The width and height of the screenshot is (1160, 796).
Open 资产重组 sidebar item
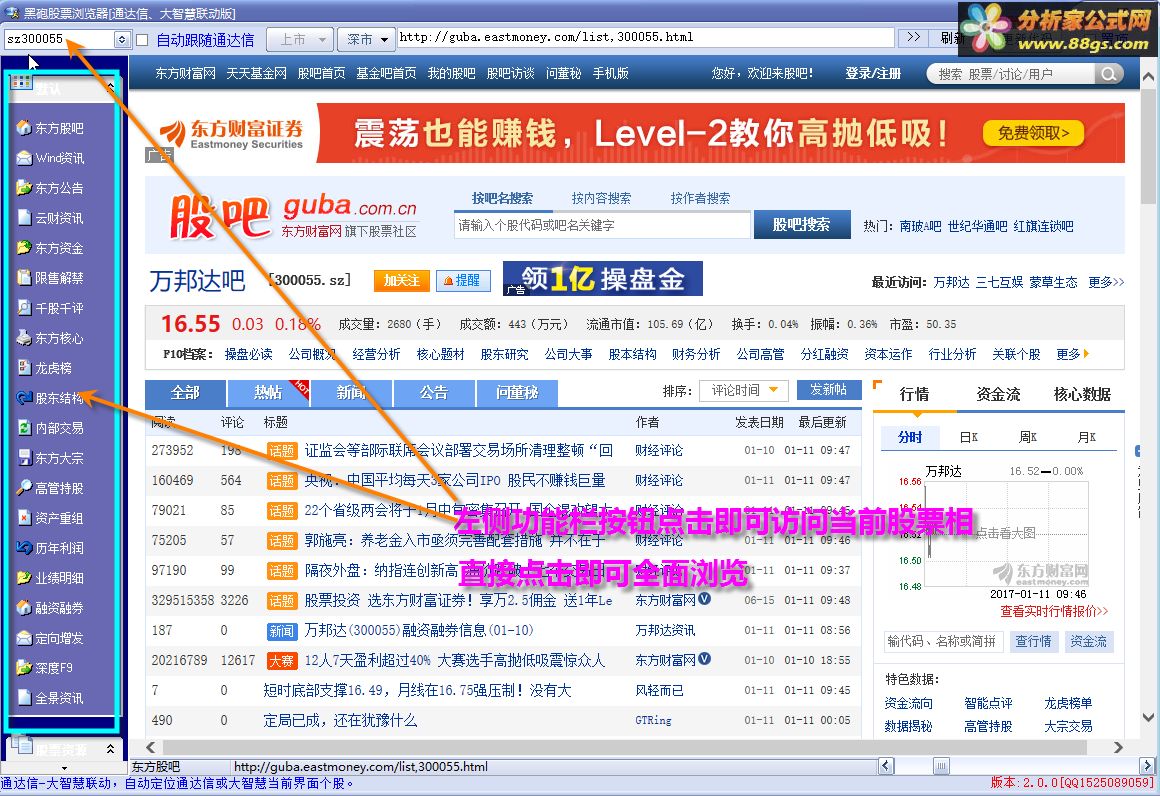click(x=50, y=518)
